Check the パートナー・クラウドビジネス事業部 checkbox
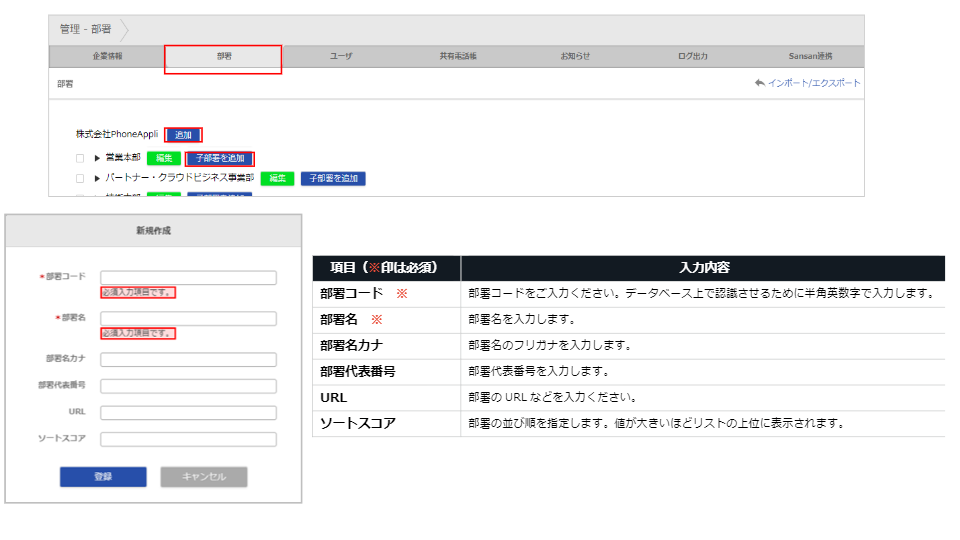Viewport: 960px width, 540px height. coord(80,179)
